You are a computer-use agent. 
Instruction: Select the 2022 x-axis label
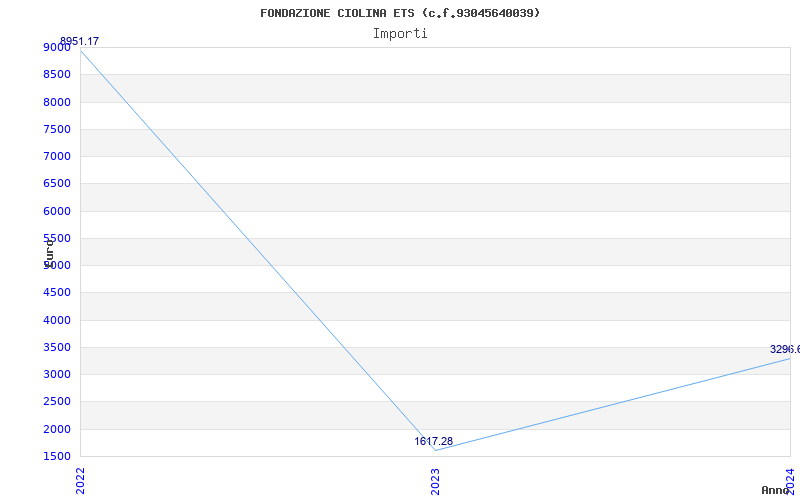pyautogui.click(x=81, y=480)
